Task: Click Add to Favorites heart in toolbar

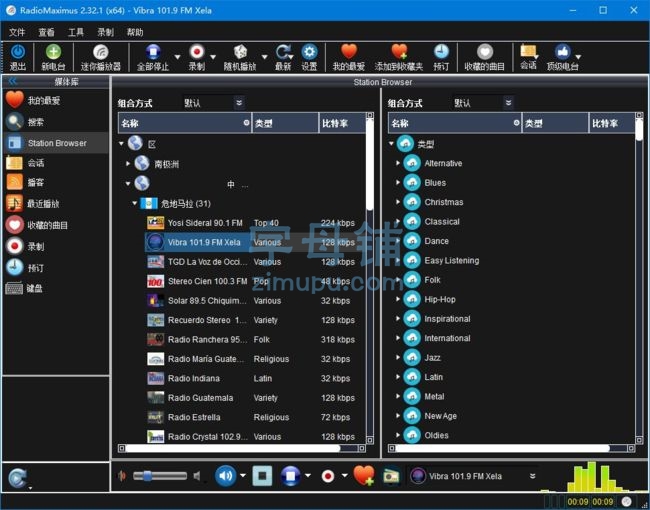Action: [x=399, y=52]
